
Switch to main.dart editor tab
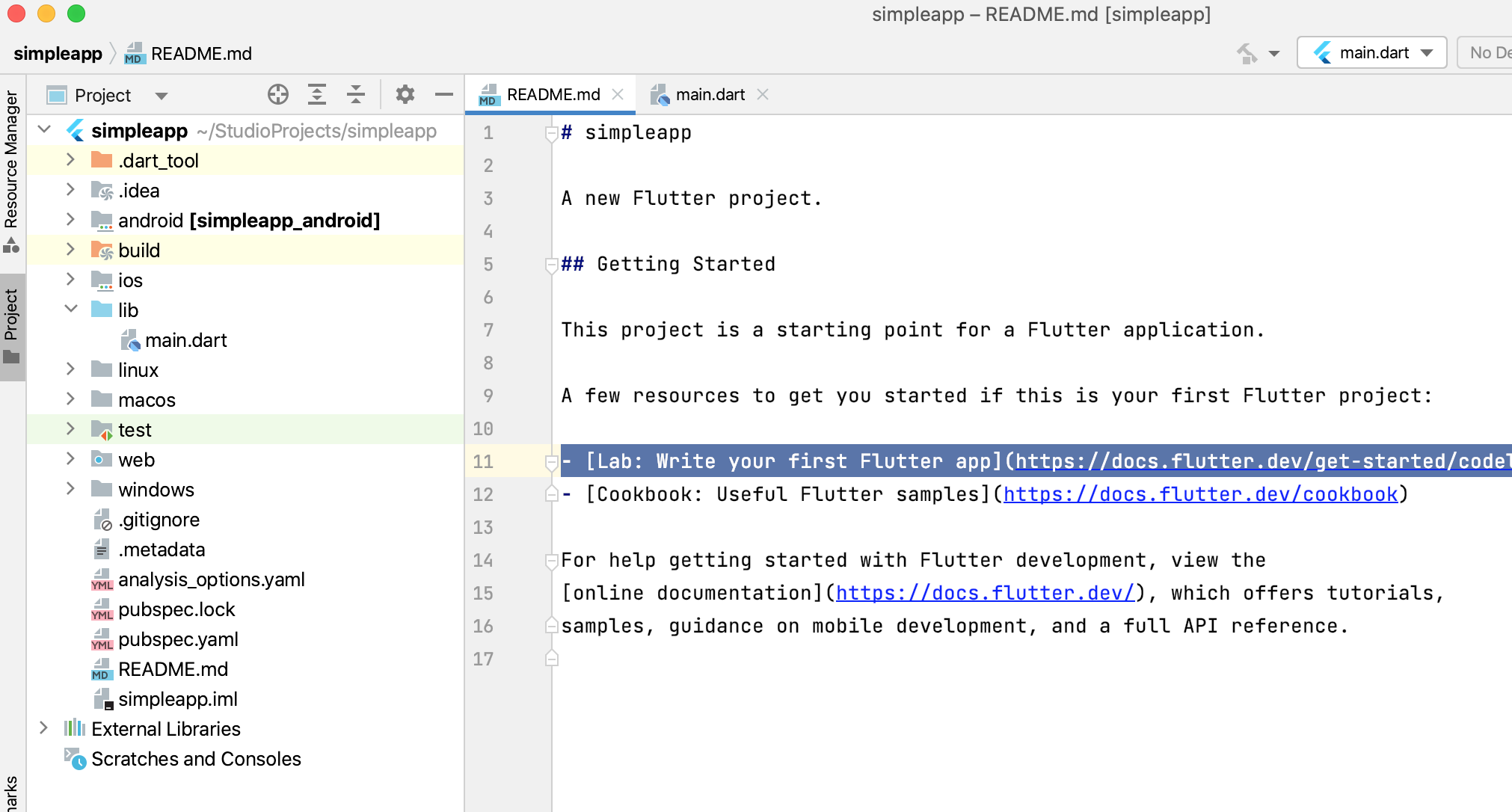coord(709,95)
